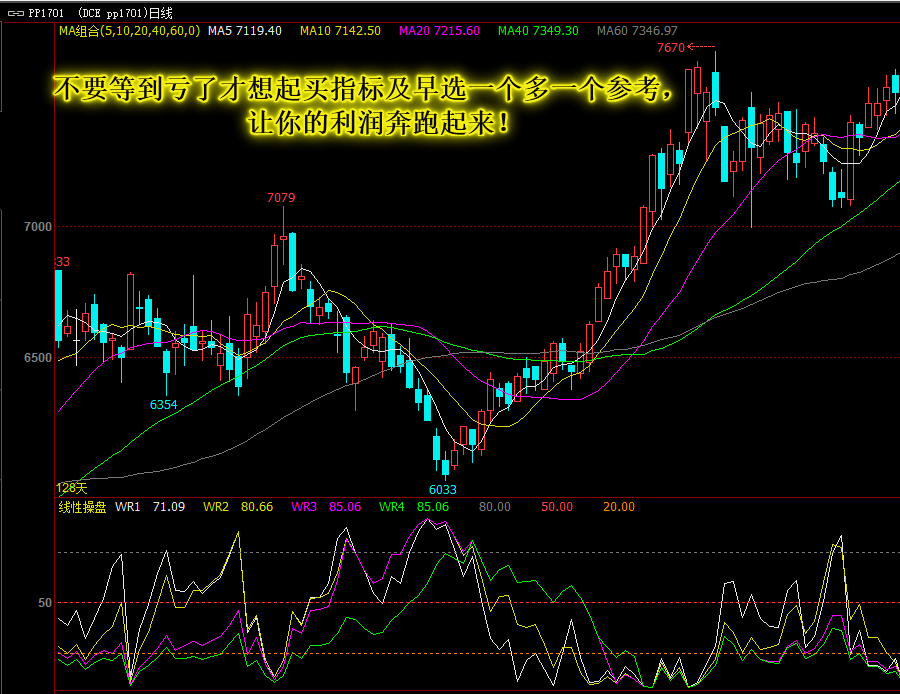Click the 7670 high price marker arrow
Image resolution: width=900 pixels, height=694 pixels.
(701, 47)
